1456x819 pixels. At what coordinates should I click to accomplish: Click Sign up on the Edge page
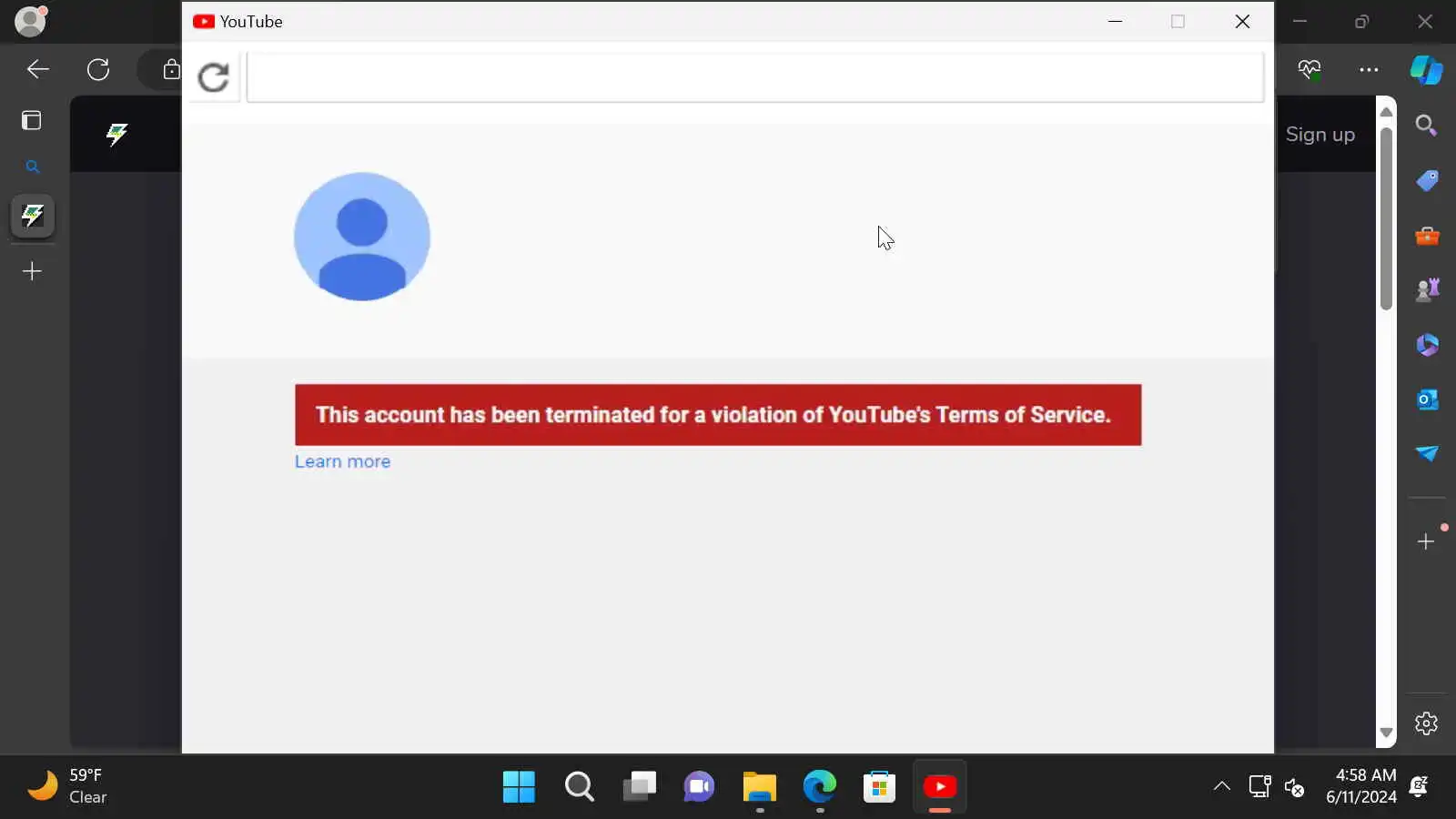pos(1320,135)
